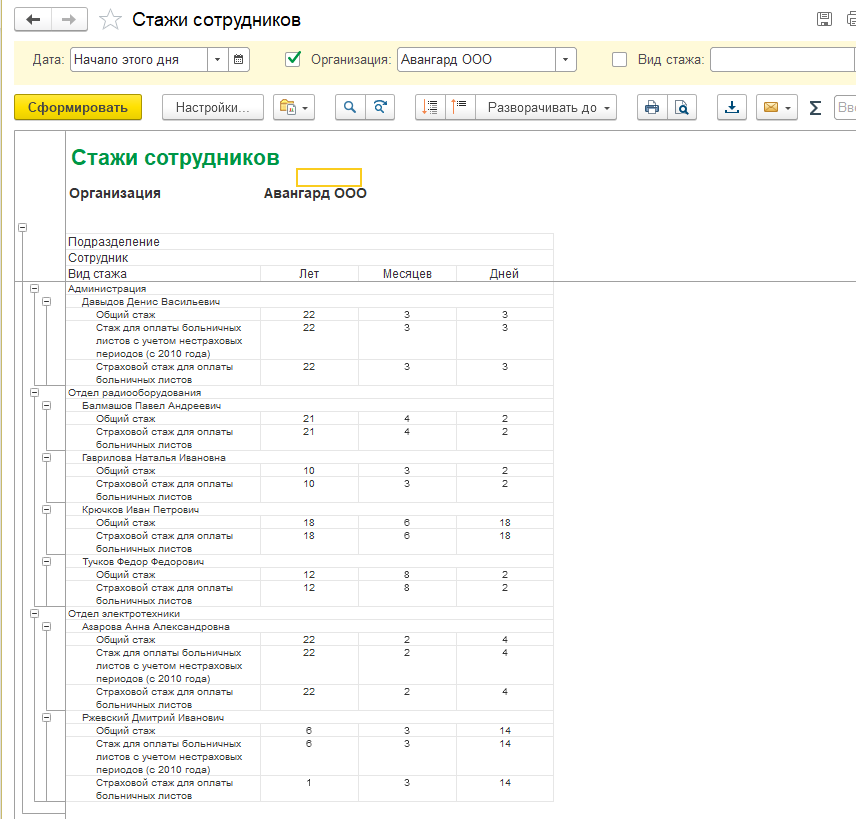Open print preview icon
This screenshot has height=819, width=856.
[681, 108]
